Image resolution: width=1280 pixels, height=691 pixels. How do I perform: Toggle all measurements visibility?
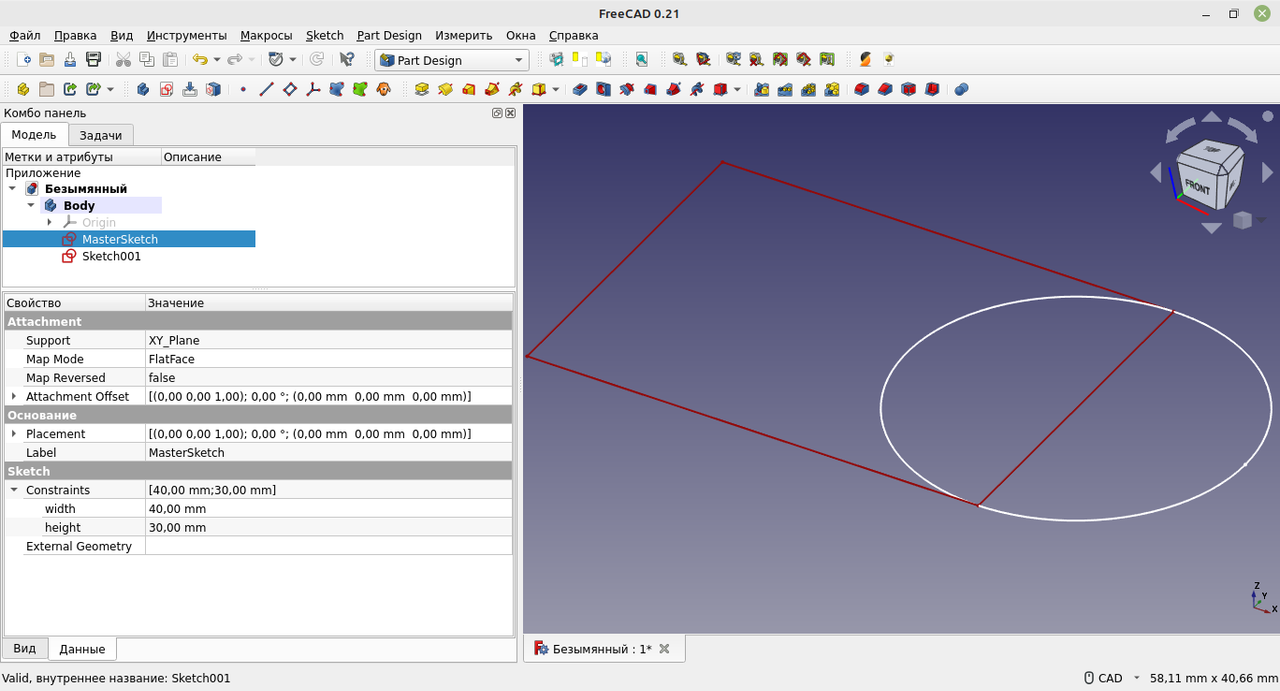(780, 60)
